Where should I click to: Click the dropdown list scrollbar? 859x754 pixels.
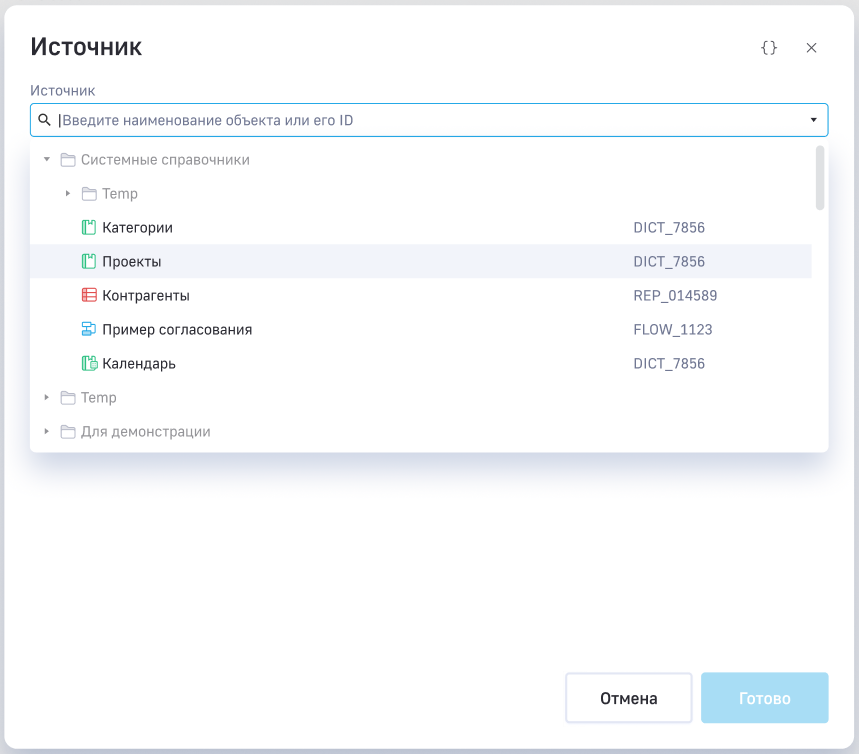[820, 178]
